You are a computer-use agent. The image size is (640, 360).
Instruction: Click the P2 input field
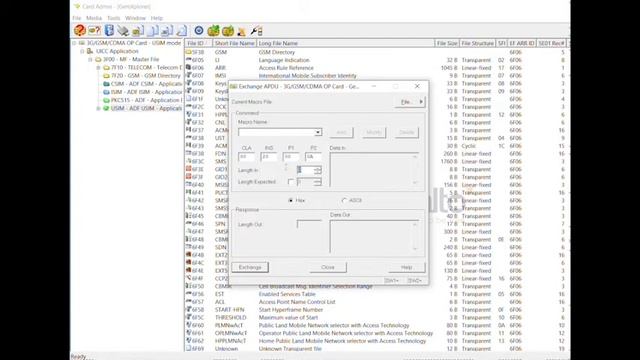click(x=313, y=157)
